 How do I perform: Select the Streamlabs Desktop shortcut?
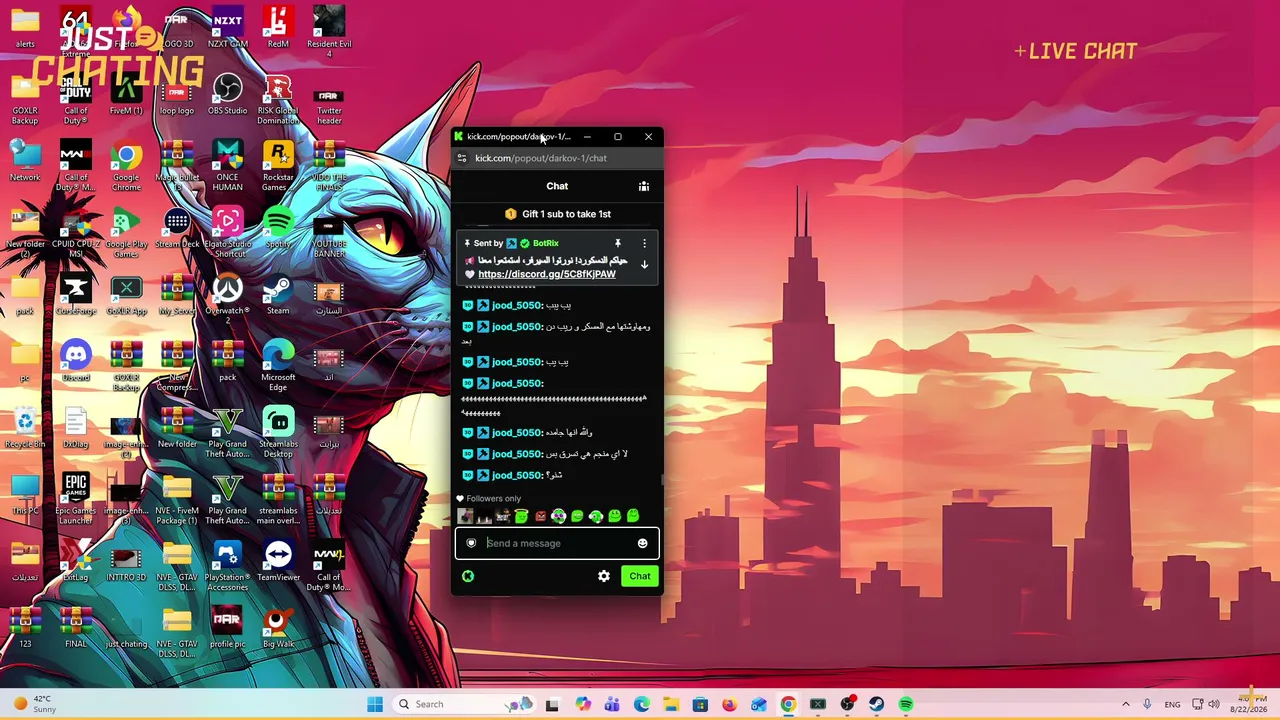[x=278, y=433]
